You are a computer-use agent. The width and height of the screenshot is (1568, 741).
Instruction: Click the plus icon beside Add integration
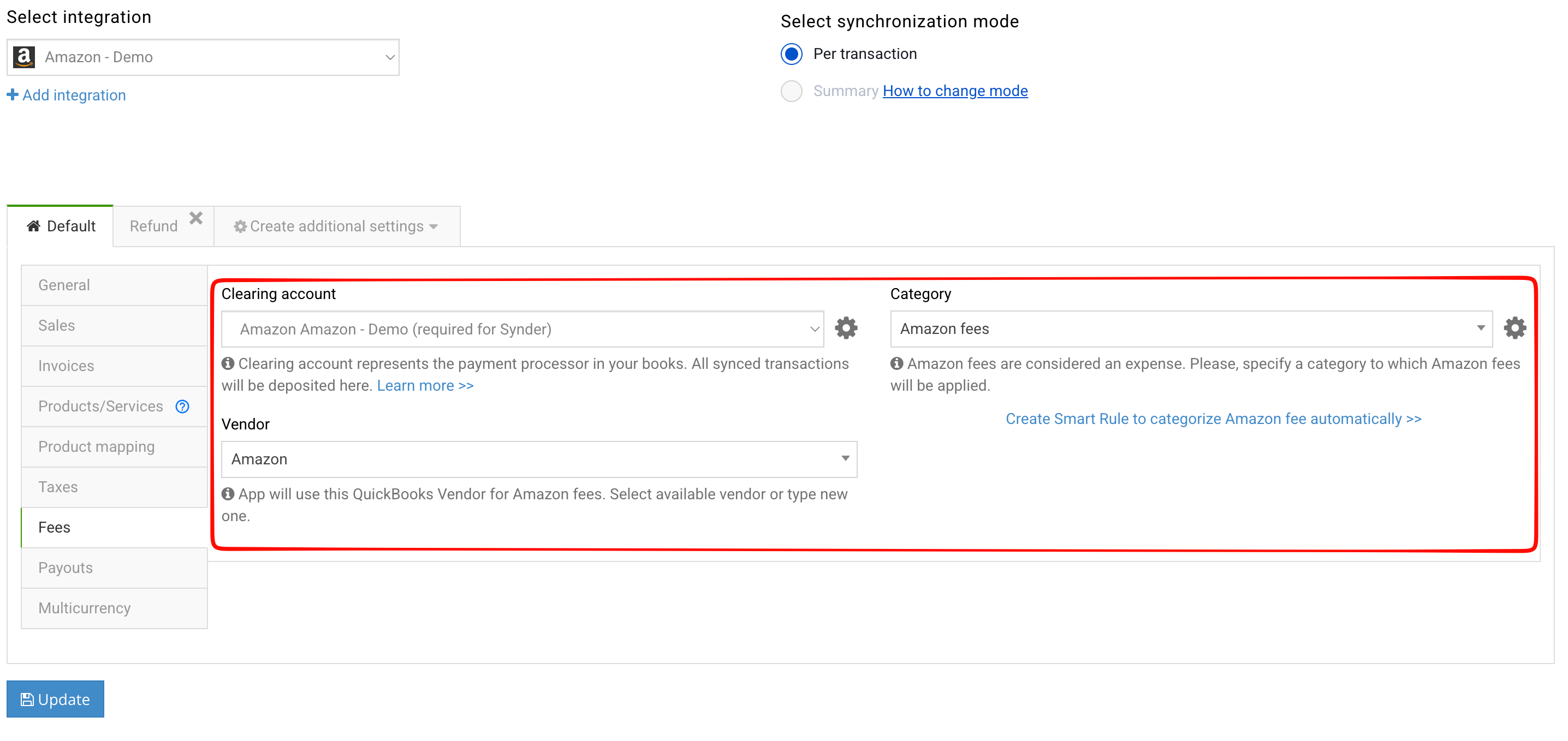[x=12, y=95]
